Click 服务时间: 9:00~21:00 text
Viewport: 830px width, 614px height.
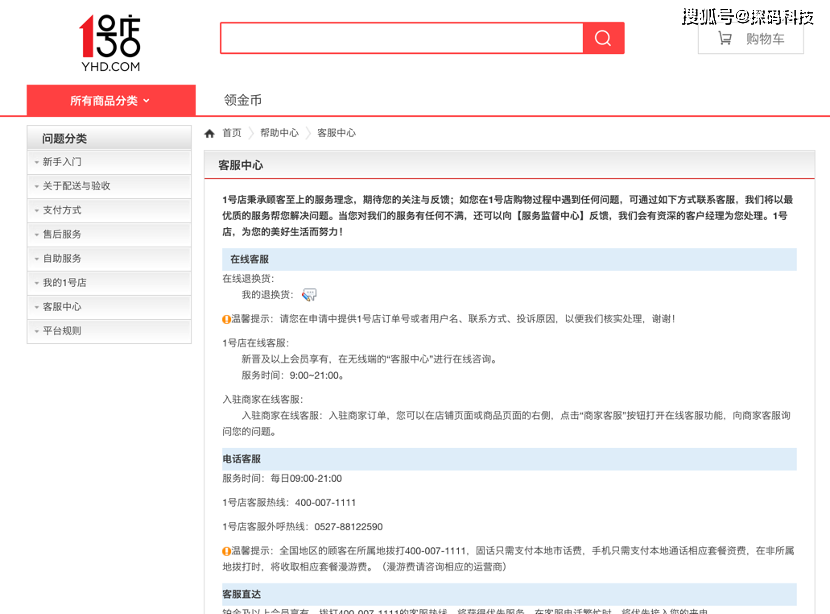click(293, 376)
